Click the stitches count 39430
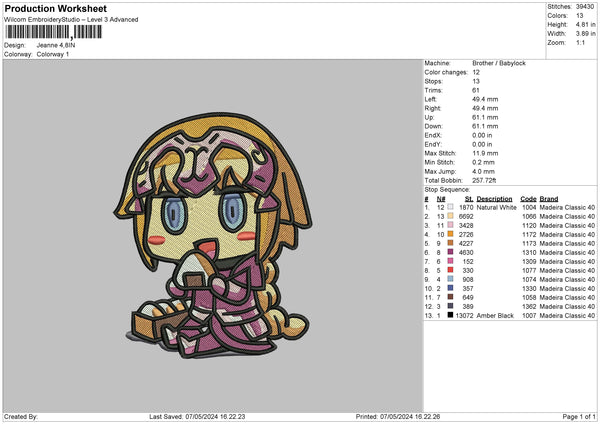 [585, 7]
